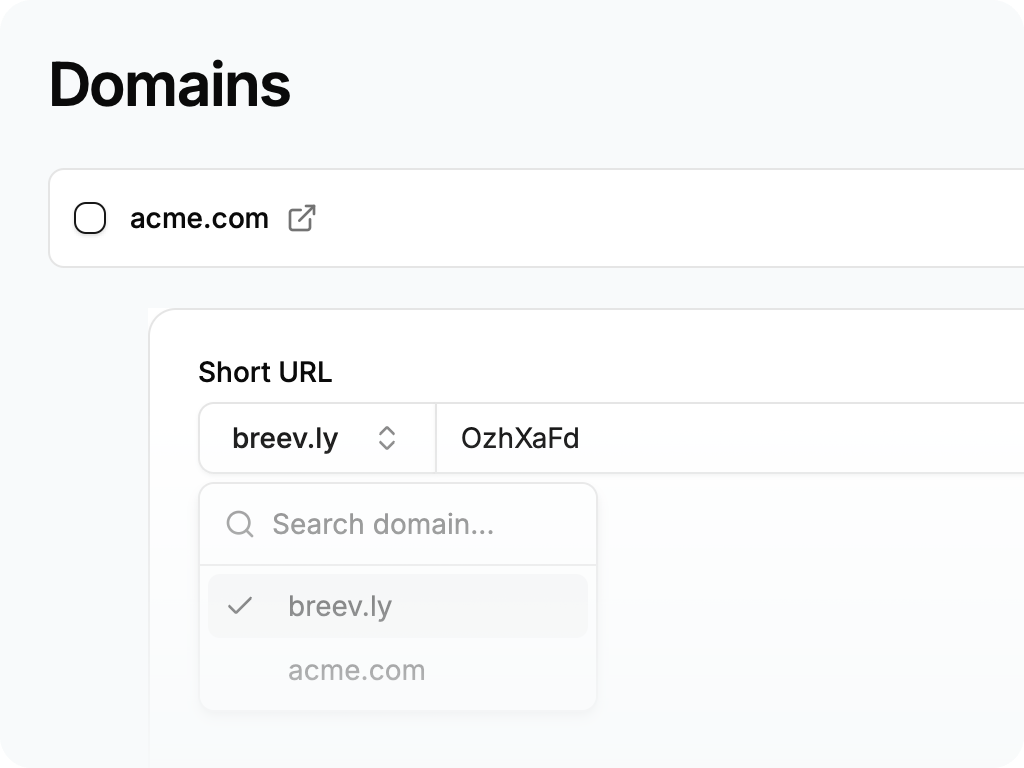Click empty area right of OzhXaFd text

click(800, 438)
